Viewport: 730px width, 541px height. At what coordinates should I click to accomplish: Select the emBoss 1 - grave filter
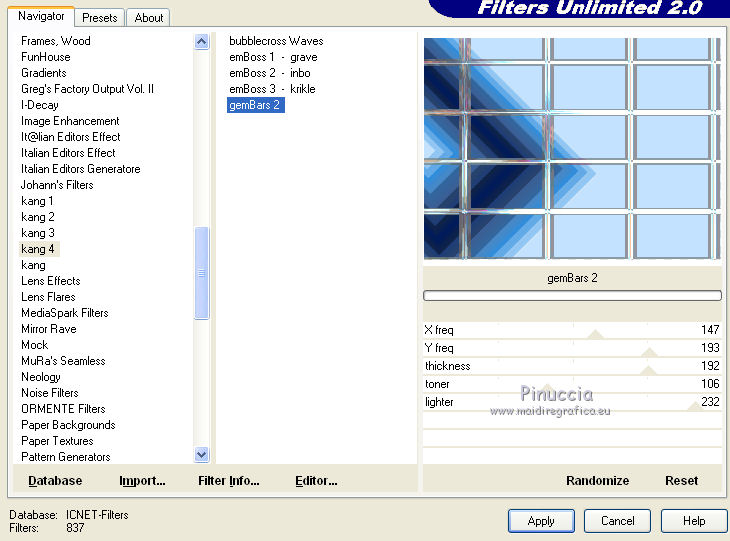273,57
